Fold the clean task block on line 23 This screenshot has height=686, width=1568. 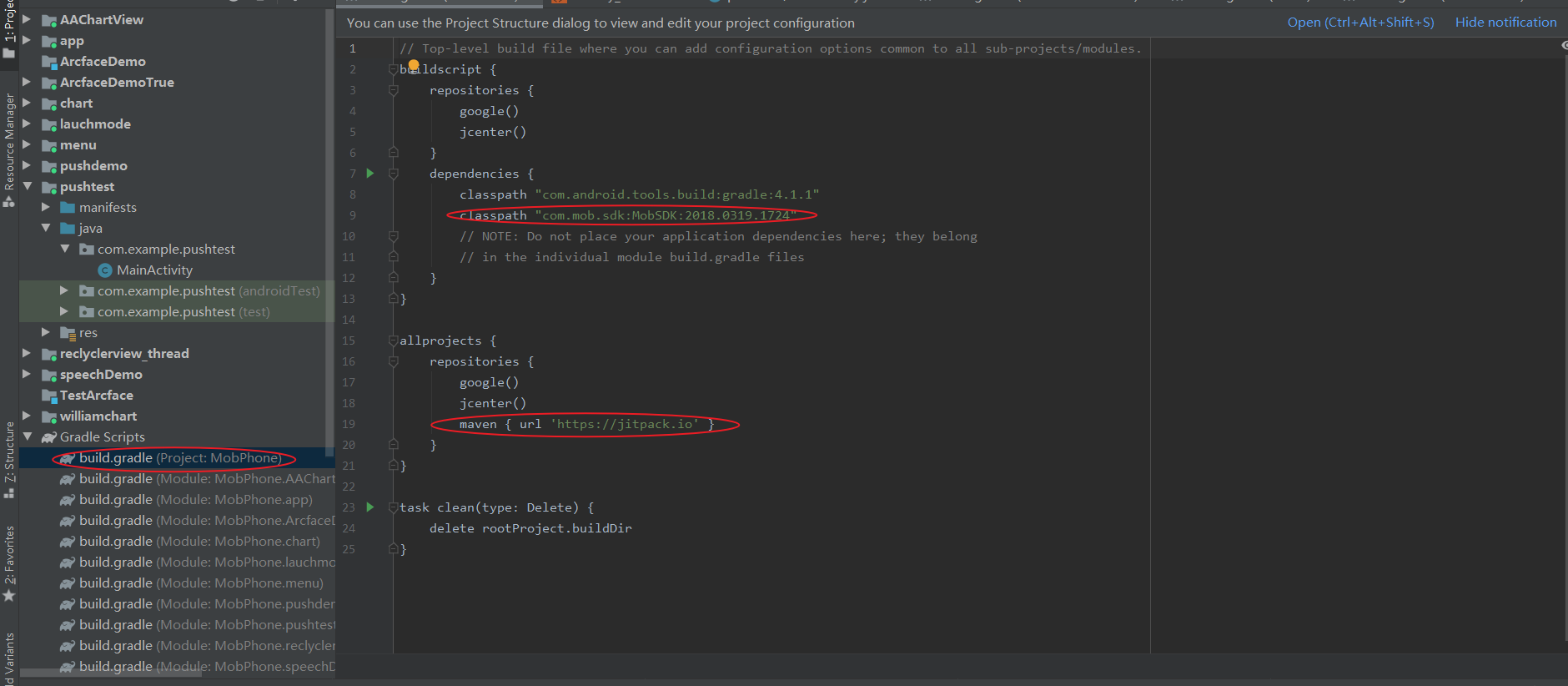click(393, 507)
